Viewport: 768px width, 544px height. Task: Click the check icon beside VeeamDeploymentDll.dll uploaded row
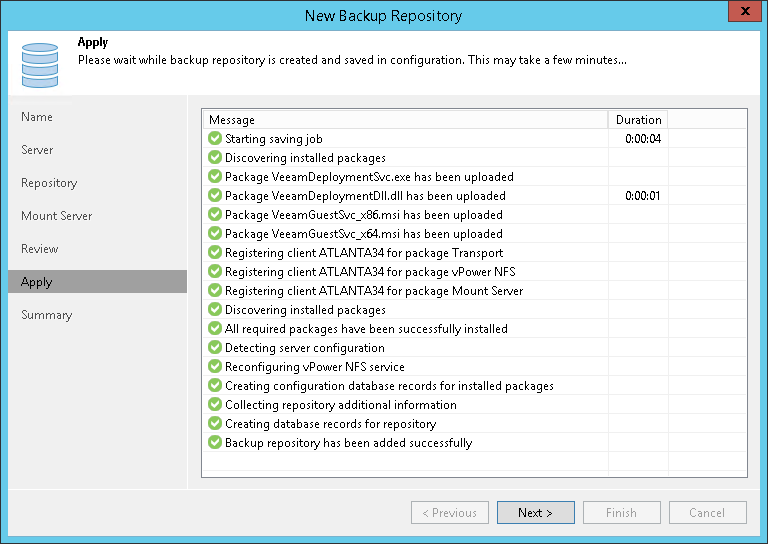point(215,195)
